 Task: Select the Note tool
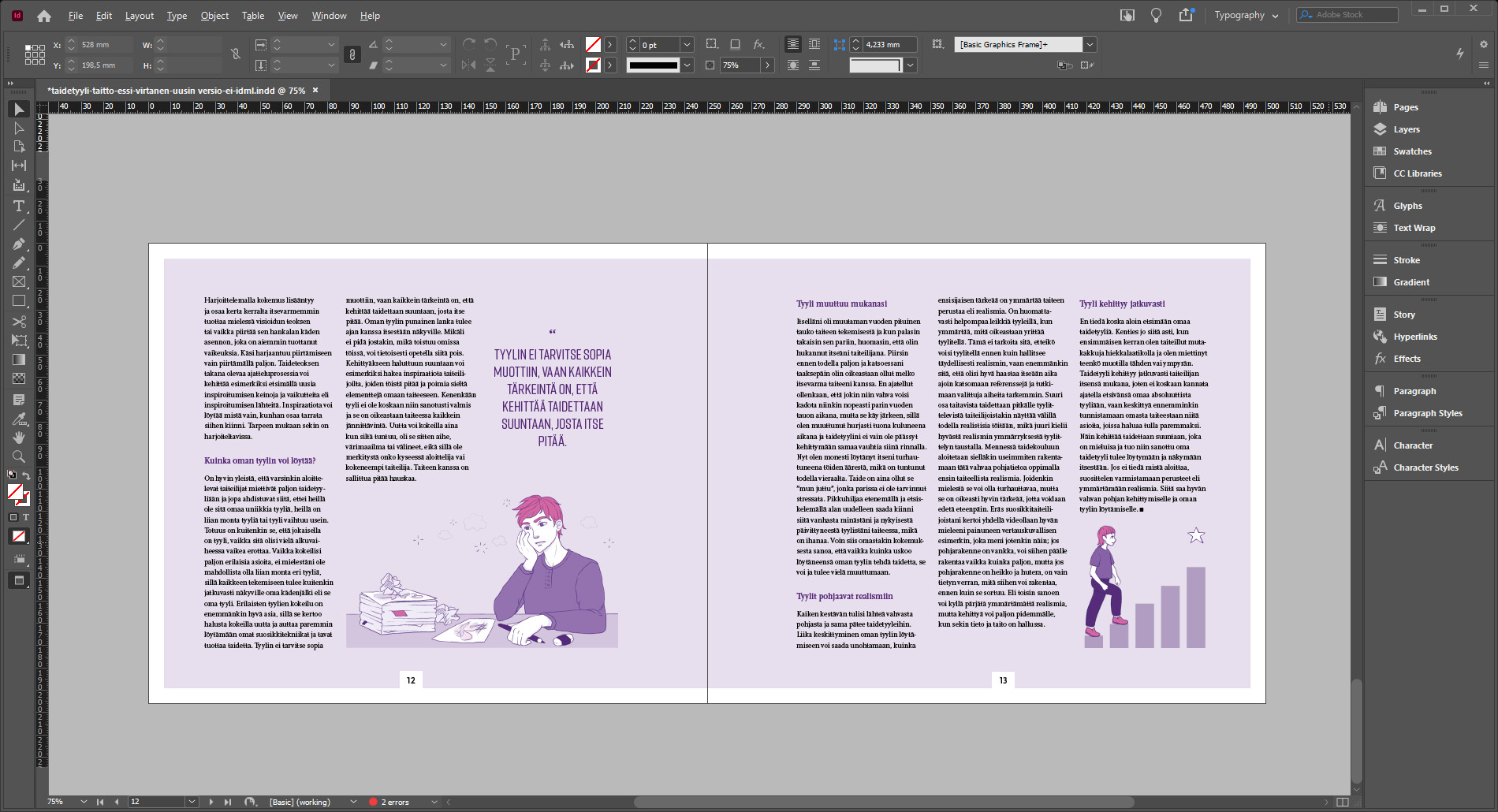(x=19, y=400)
